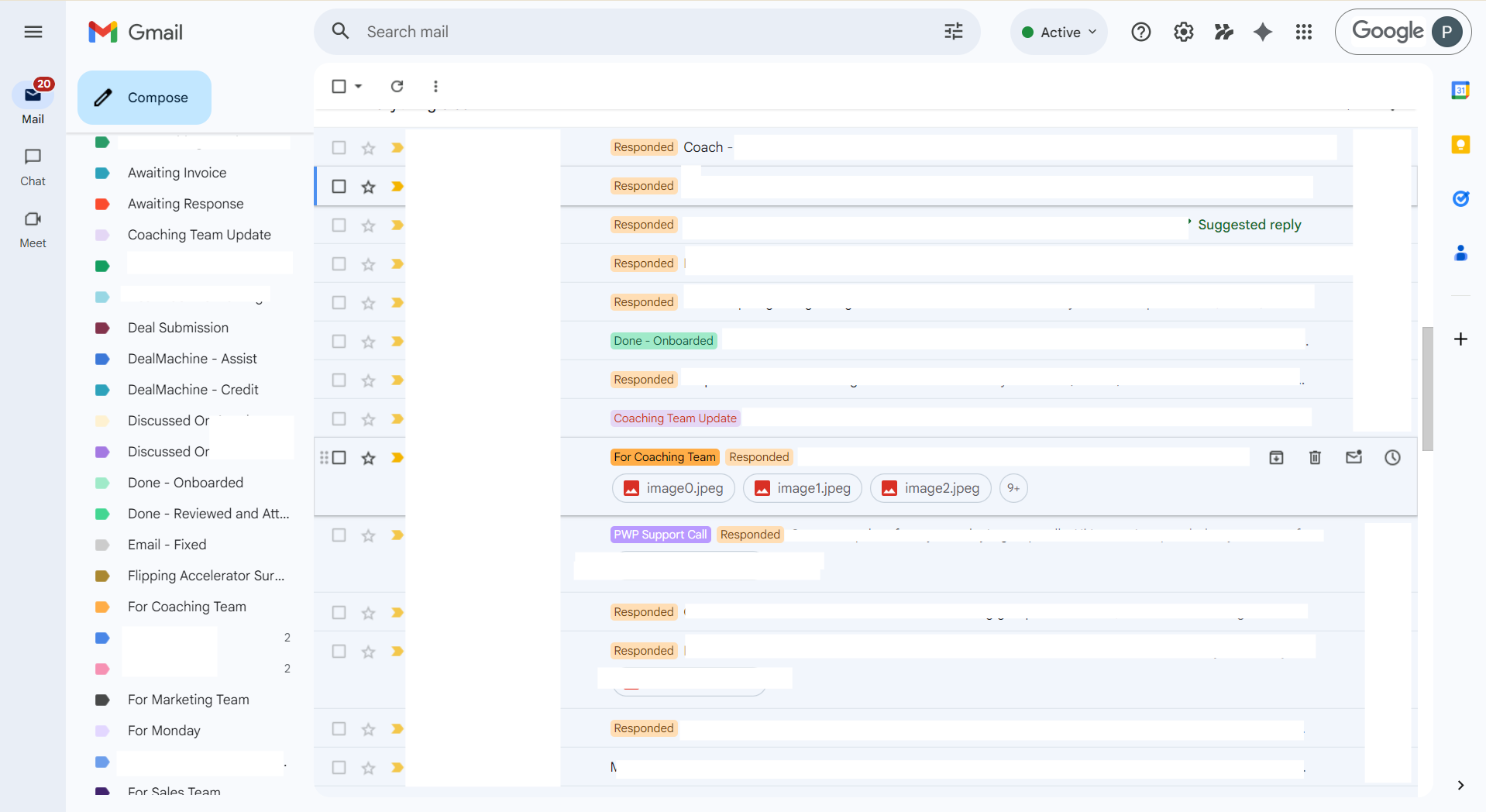This screenshot has height=812, width=1486.
Task: Click the DealMachine - Credit label color tag
Action: [102, 390]
